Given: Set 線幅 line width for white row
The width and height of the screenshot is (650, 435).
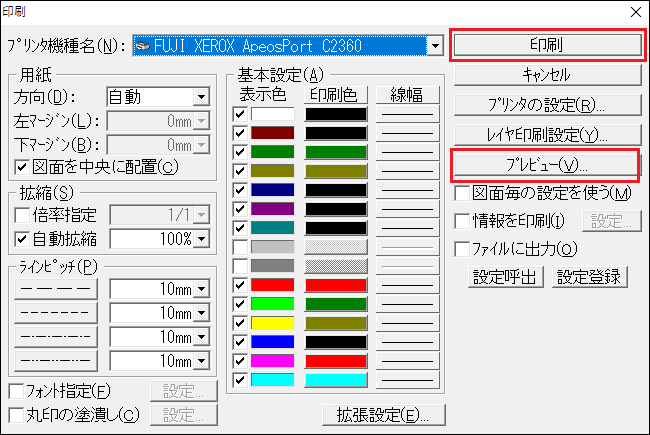Looking at the screenshot, I should (407, 114).
